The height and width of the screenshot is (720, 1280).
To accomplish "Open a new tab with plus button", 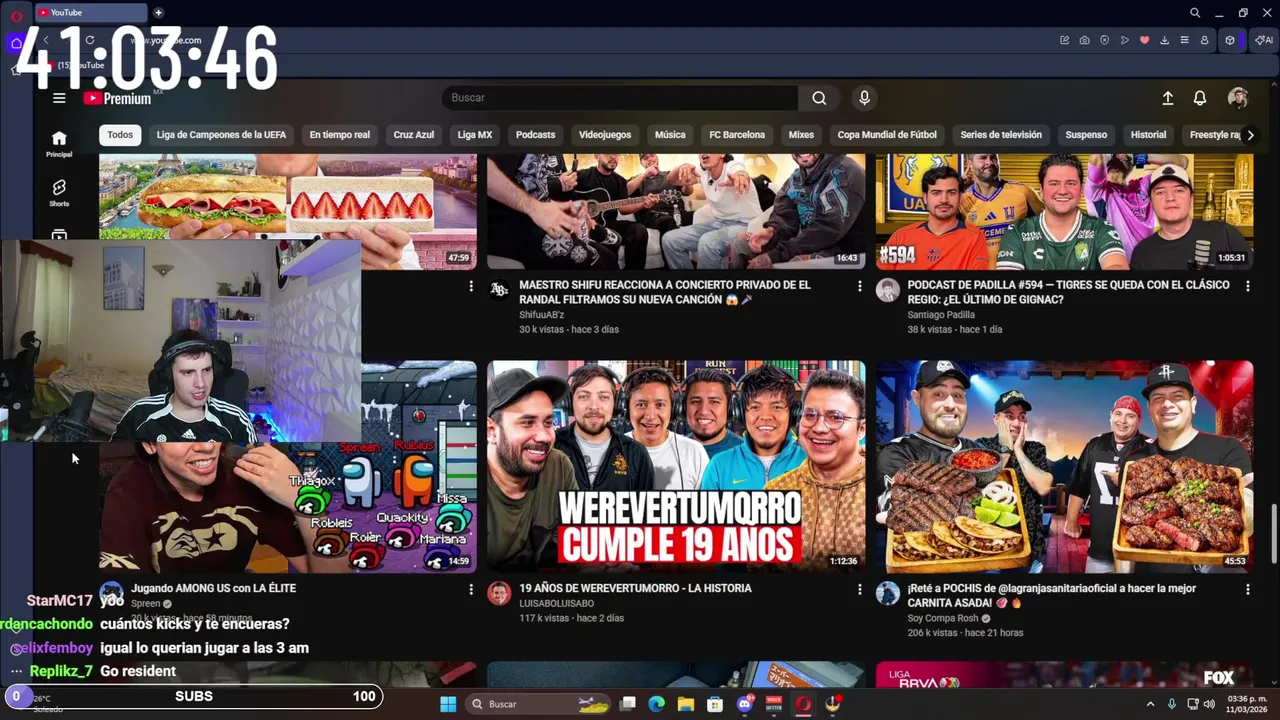I will 158,13.
